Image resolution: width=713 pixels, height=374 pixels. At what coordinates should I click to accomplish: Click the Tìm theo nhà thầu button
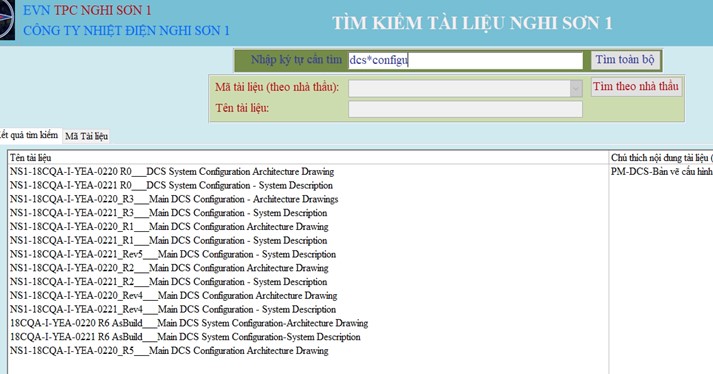pyautogui.click(x=636, y=86)
